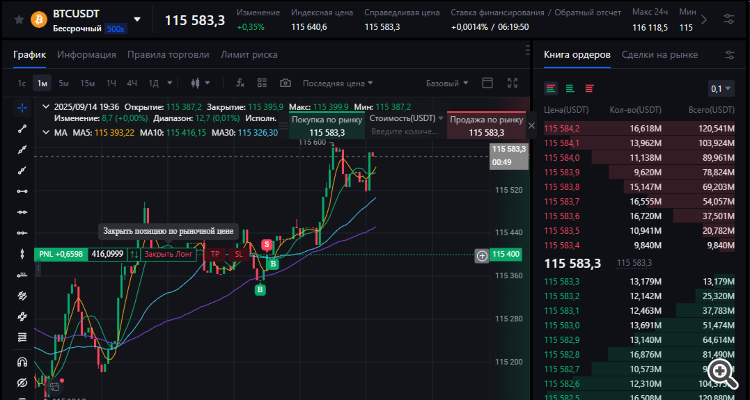Select the stacked horizontal lines drawing tool
Image resolution: width=750 pixels, height=400 pixels.
click(22, 338)
